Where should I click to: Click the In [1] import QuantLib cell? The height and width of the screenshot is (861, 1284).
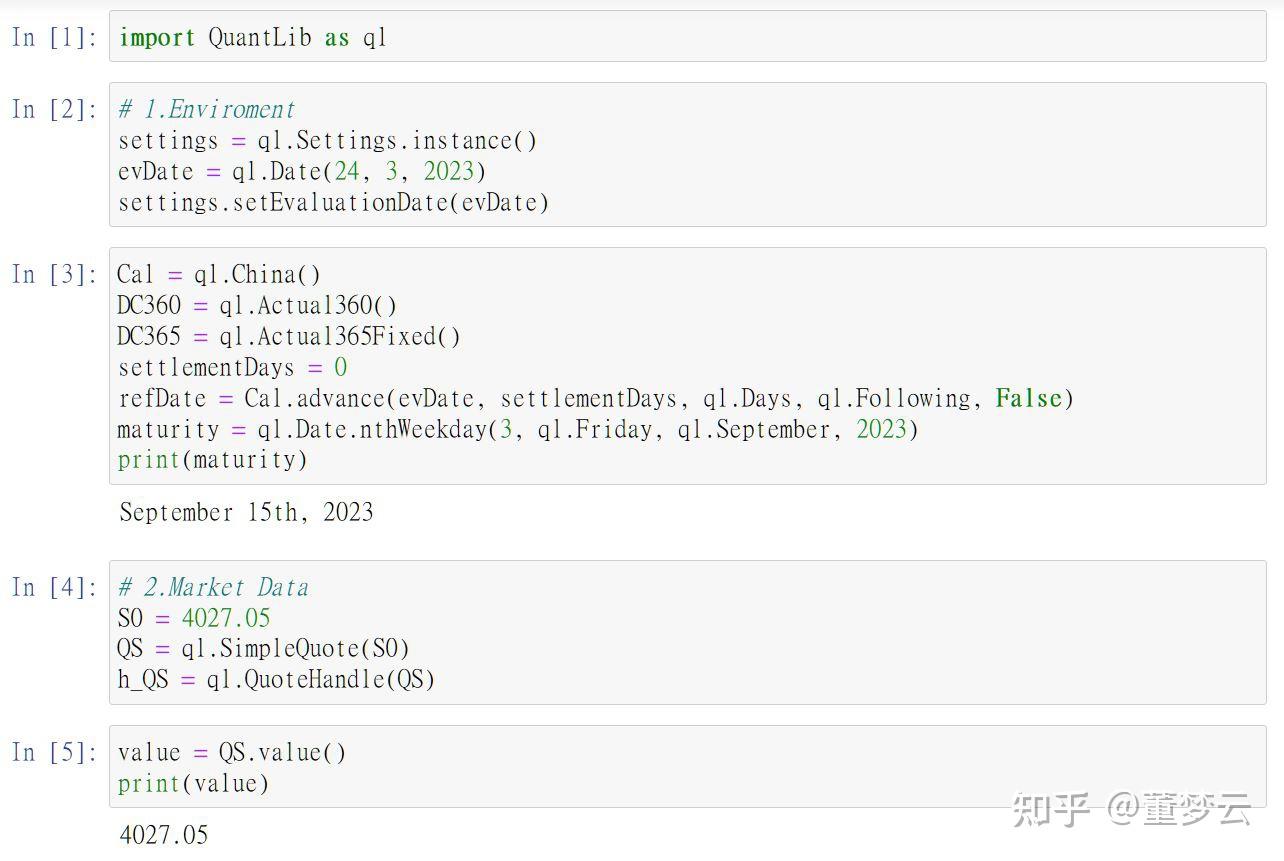pyautogui.click(x=687, y=38)
